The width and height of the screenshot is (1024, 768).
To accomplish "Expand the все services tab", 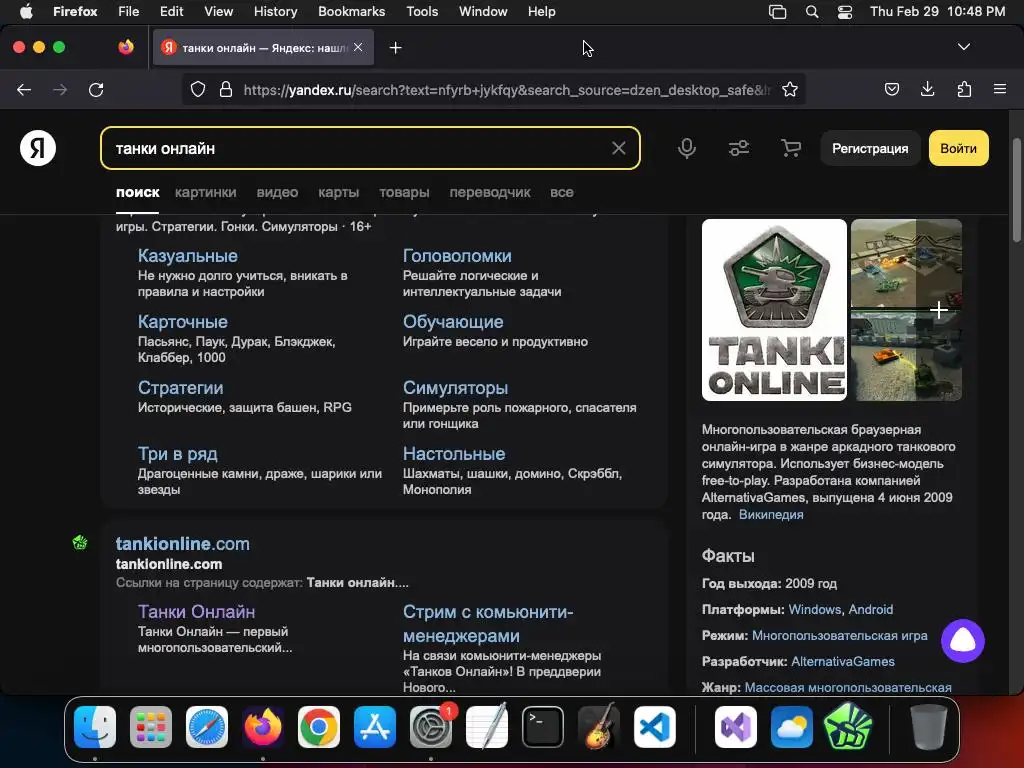I will coord(562,192).
